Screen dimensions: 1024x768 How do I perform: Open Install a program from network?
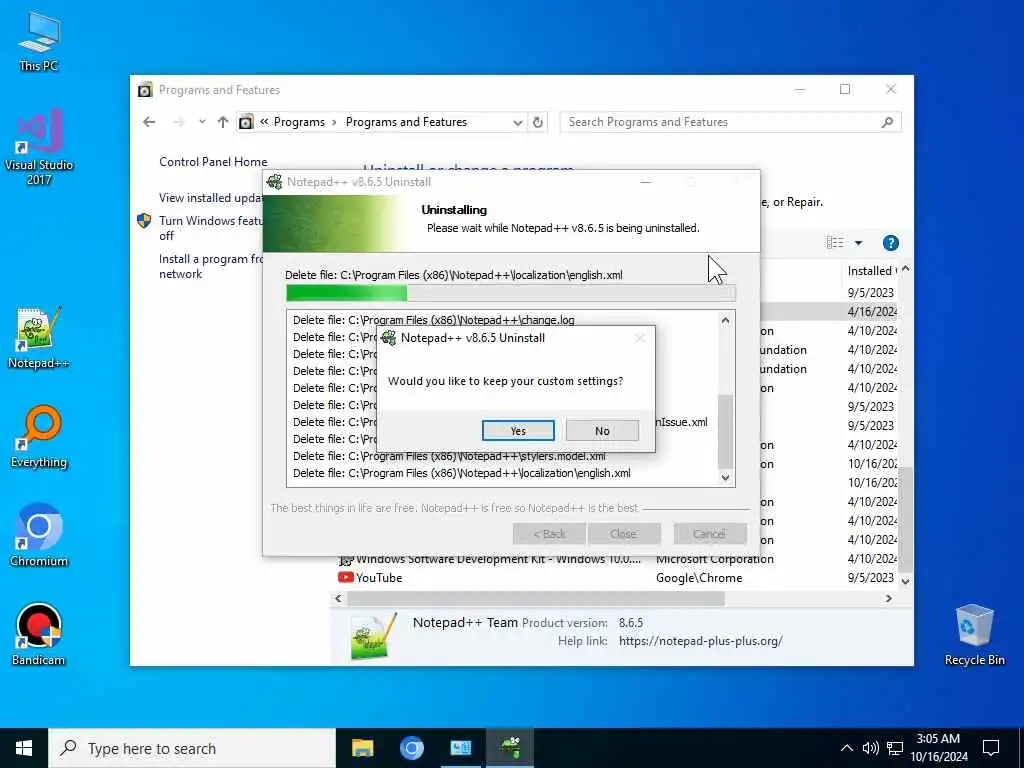pos(210,266)
